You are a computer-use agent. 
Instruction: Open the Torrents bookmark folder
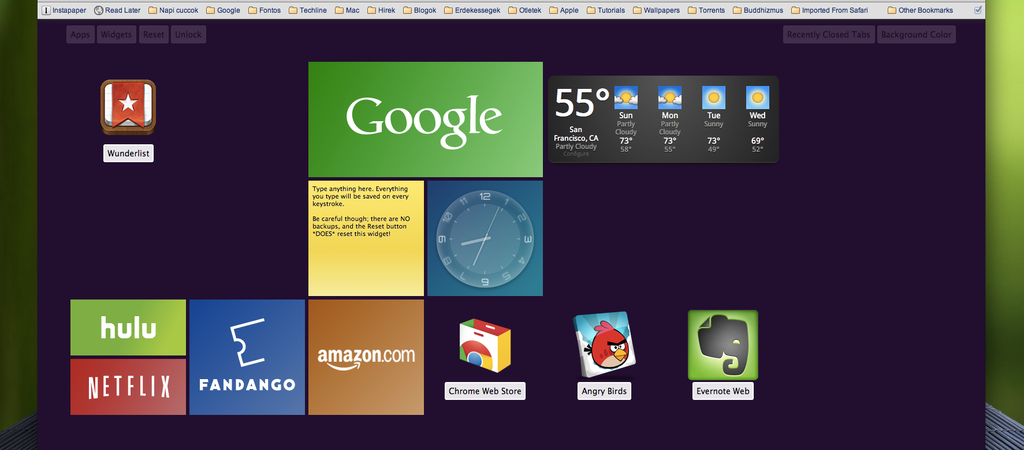(x=707, y=10)
